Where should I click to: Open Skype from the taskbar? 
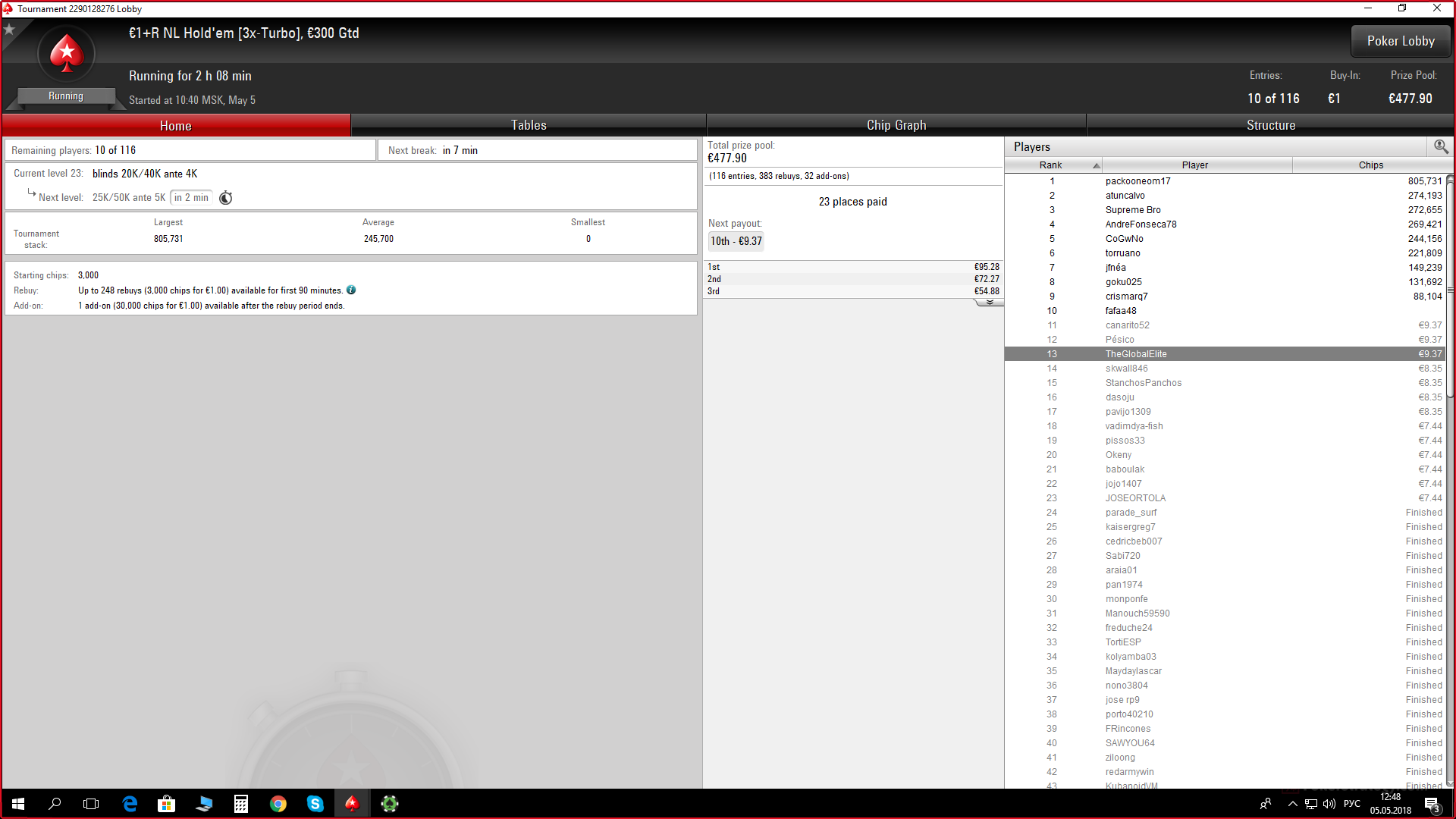[x=315, y=804]
